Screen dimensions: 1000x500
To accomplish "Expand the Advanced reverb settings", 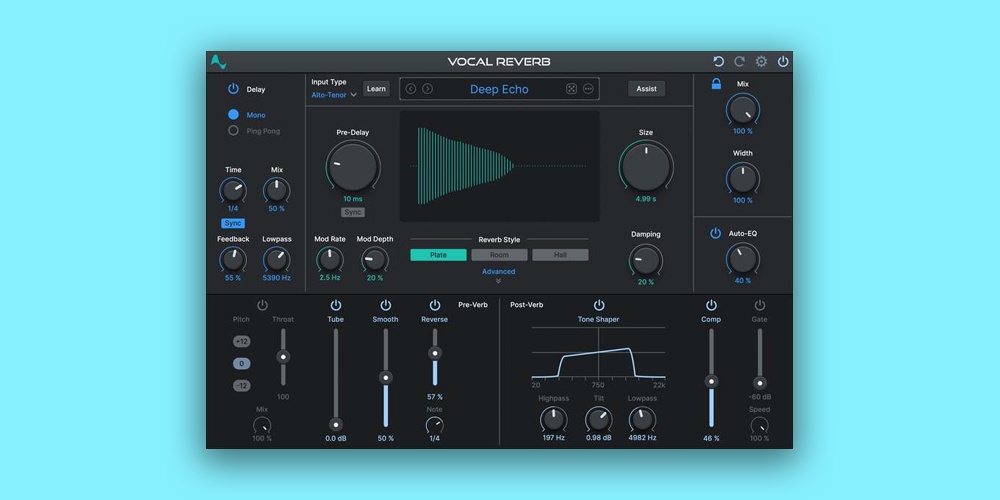I will 498,276.
